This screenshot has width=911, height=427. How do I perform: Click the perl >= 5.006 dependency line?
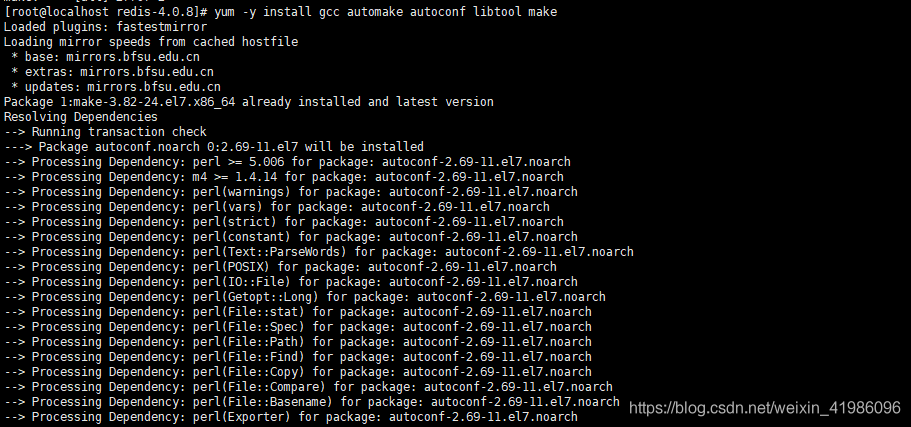tap(290, 162)
